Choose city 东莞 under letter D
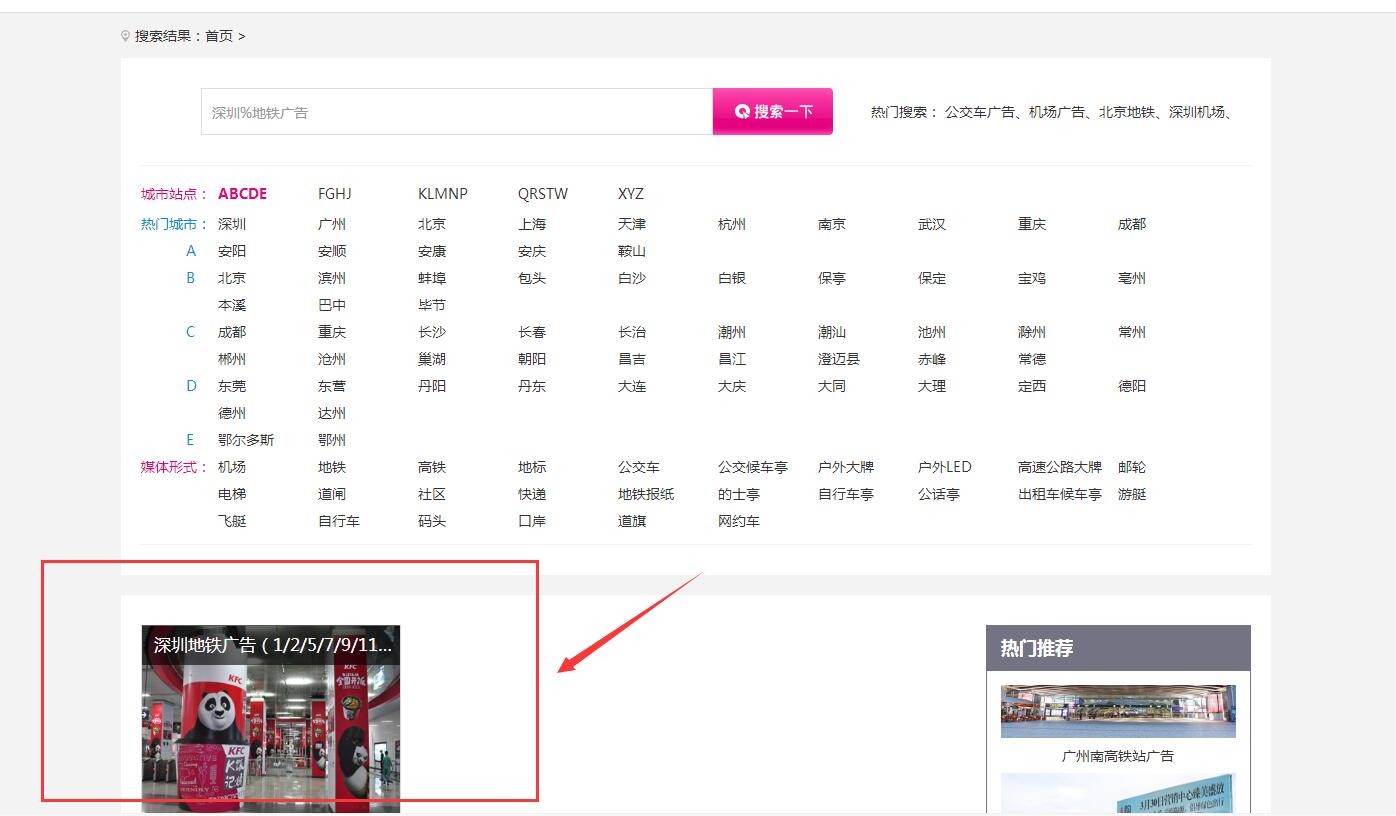Image resolution: width=1396 pixels, height=816 pixels. [232, 386]
